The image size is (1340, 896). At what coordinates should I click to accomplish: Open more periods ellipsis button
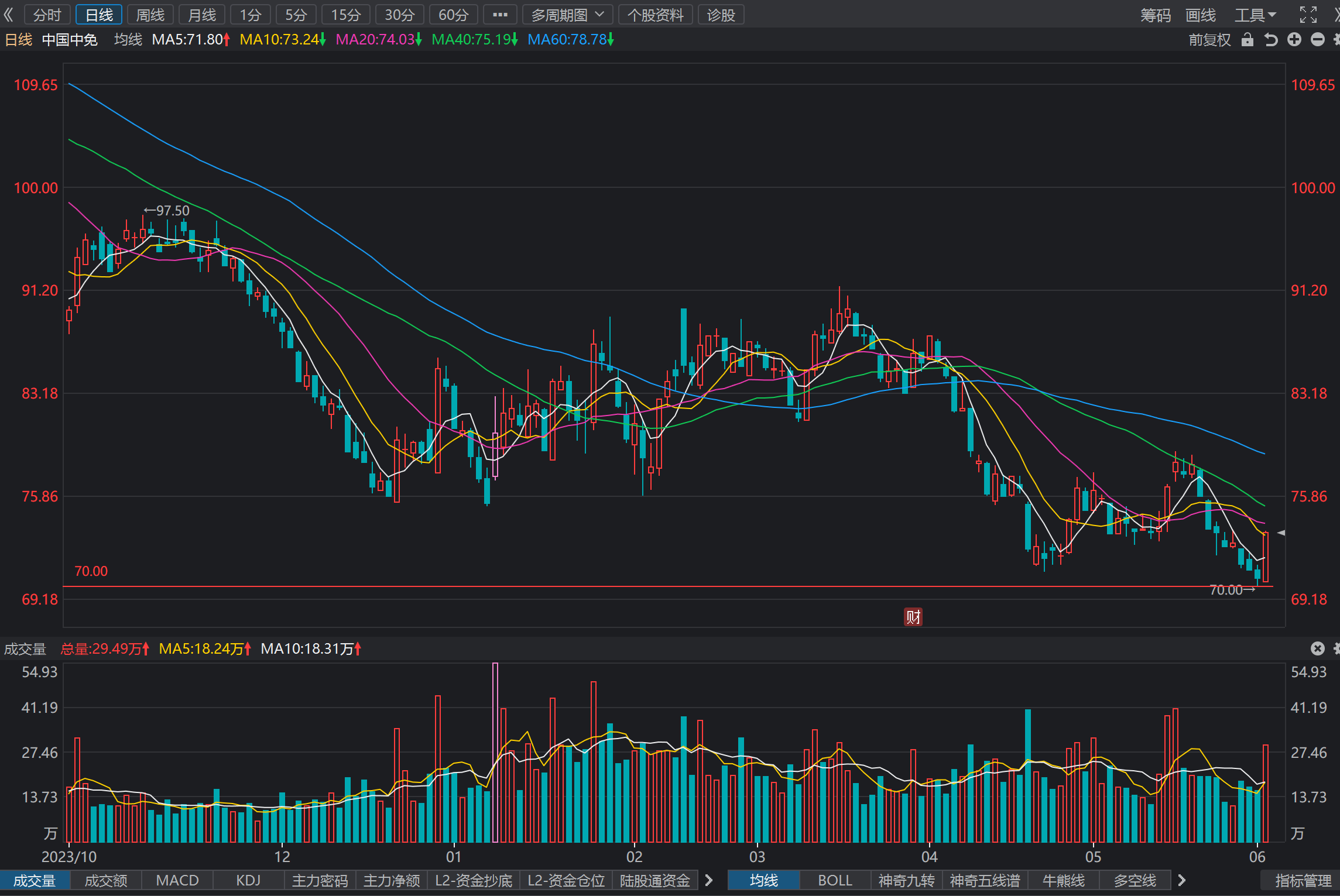tap(501, 15)
